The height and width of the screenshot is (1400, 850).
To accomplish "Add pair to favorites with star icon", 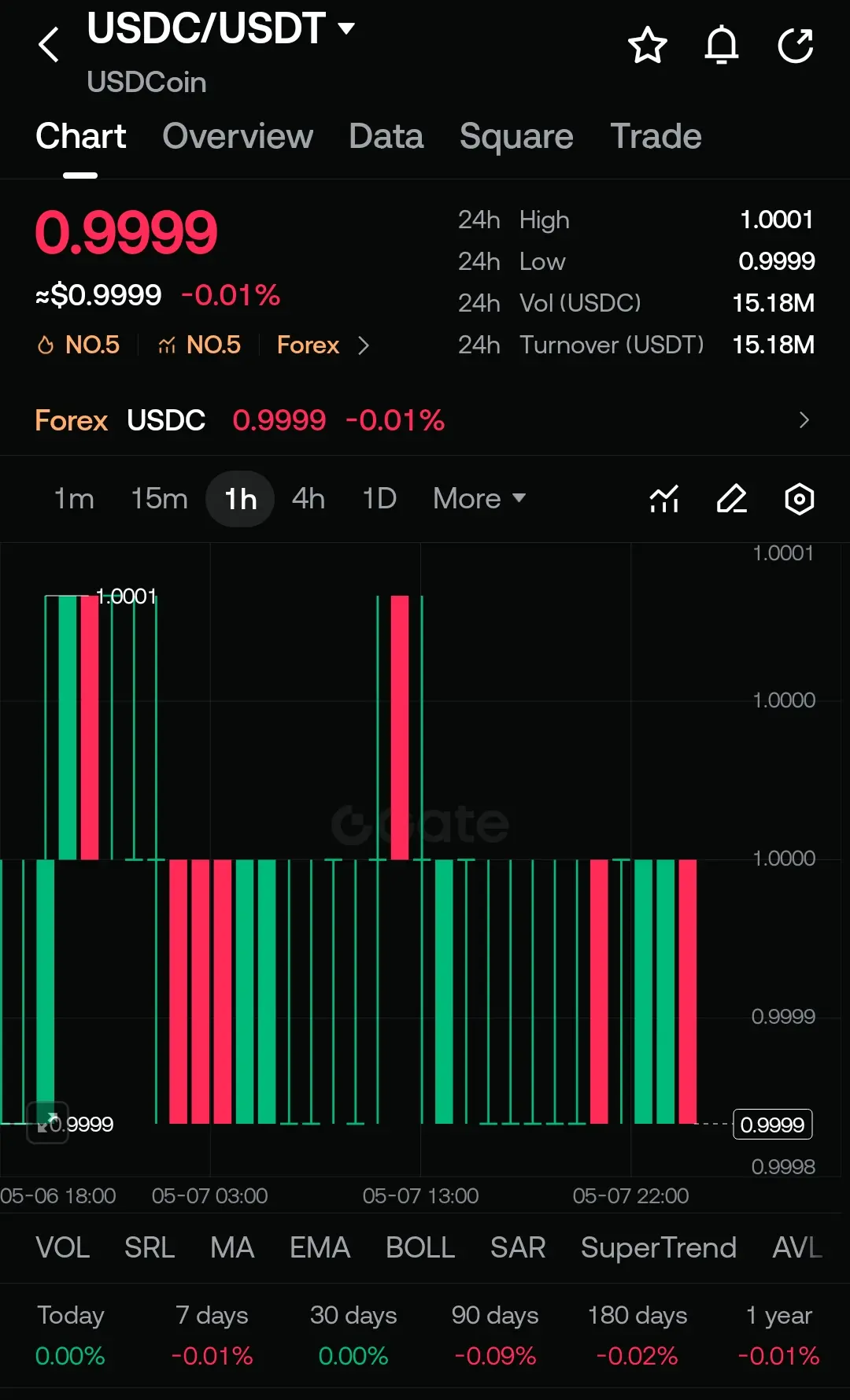I will coord(648,45).
